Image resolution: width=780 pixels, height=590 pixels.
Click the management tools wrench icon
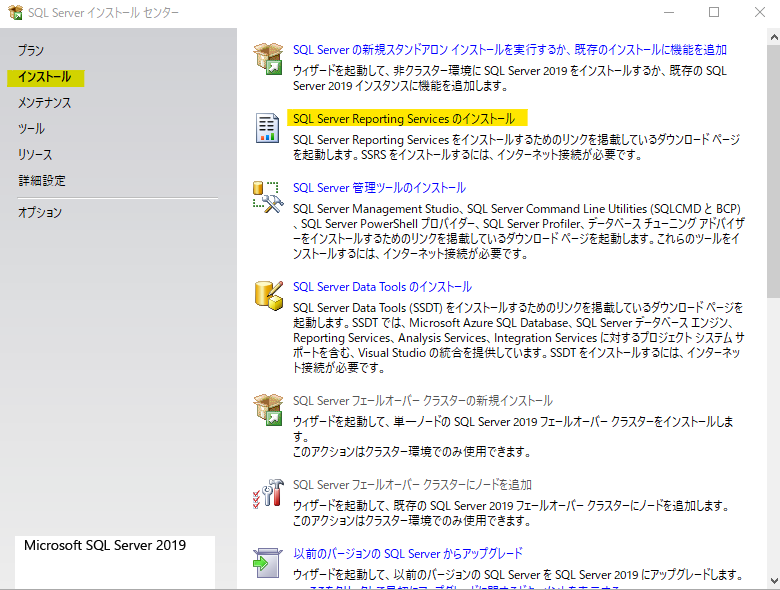click(268, 197)
